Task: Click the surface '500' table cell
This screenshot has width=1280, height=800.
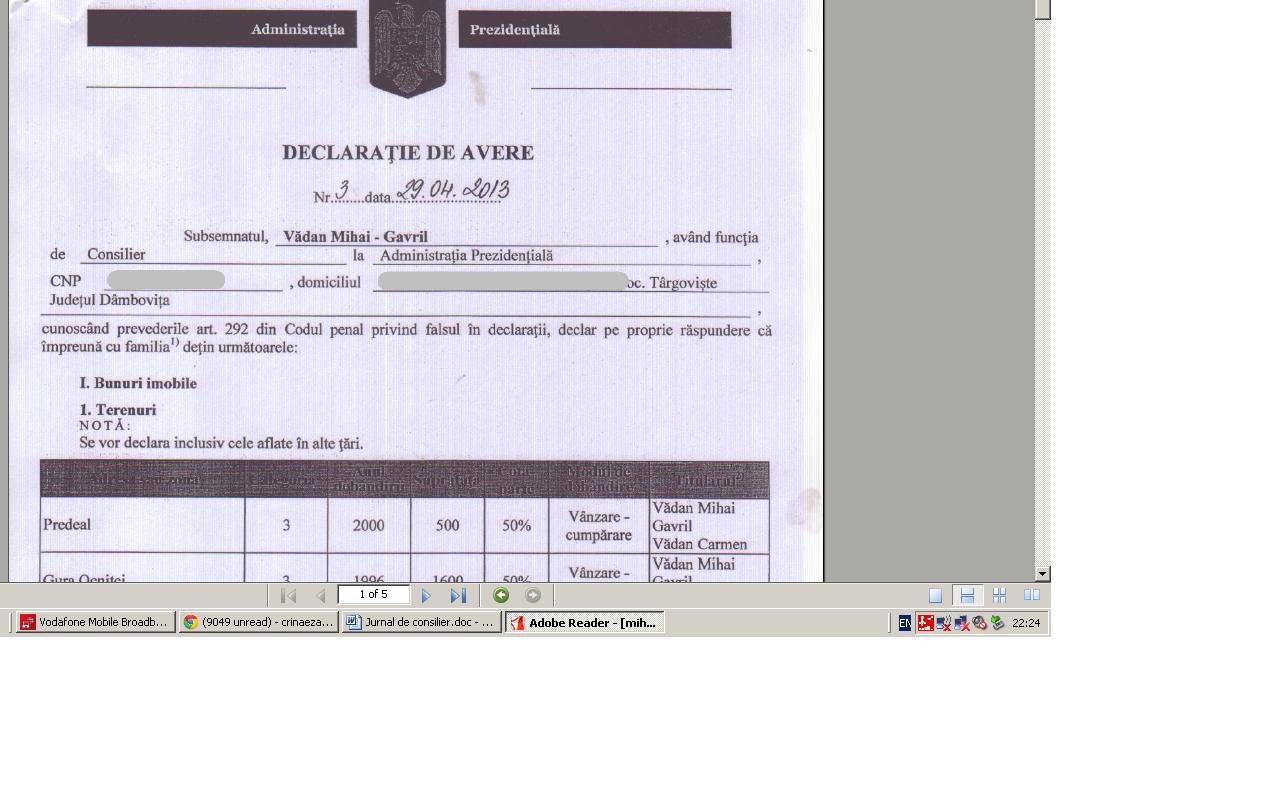Action: click(447, 525)
